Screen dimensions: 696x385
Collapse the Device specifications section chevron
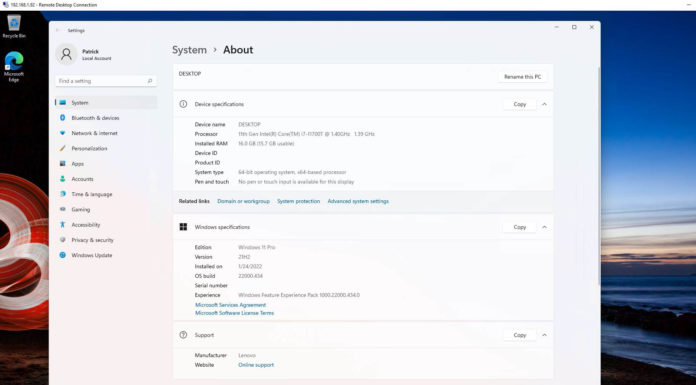click(544, 104)
